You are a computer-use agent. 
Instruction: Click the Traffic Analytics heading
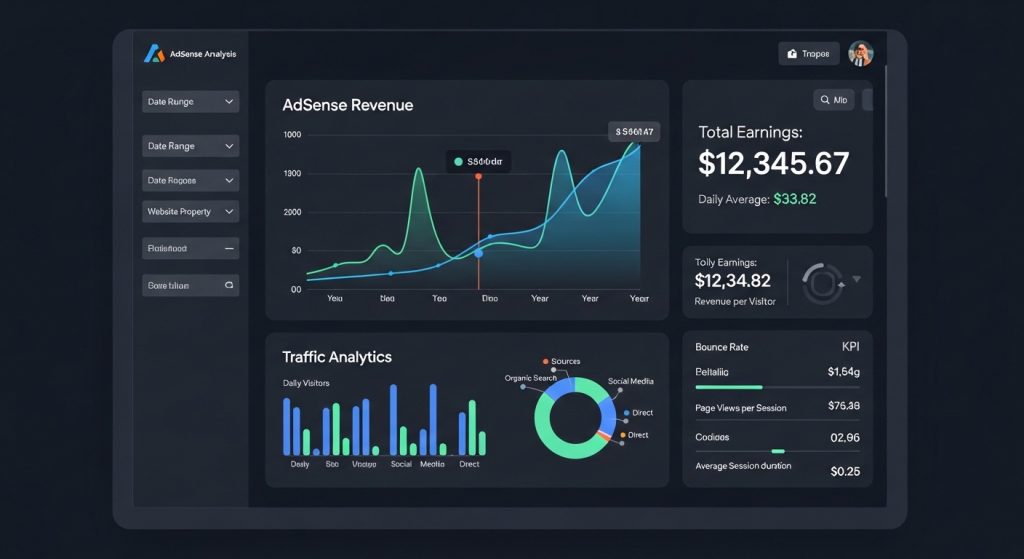click(337, 357)
